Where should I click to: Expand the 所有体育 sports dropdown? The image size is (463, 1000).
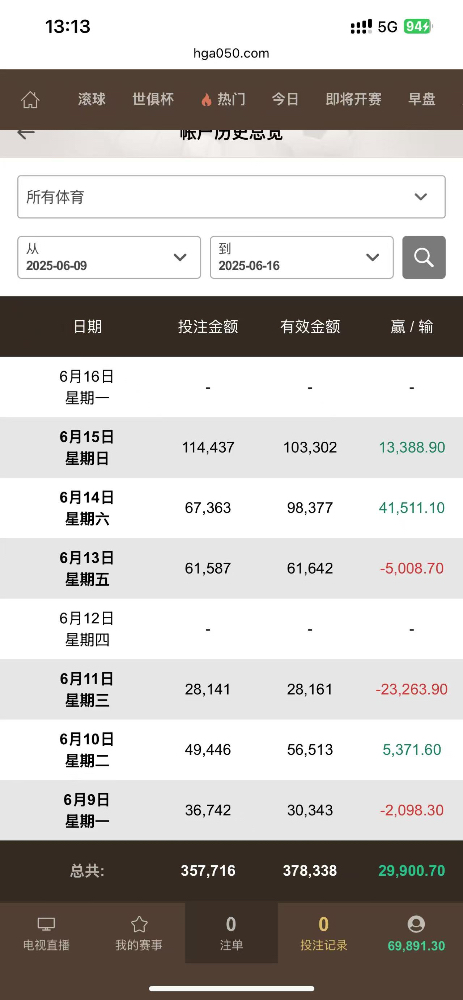click(231, 197)
